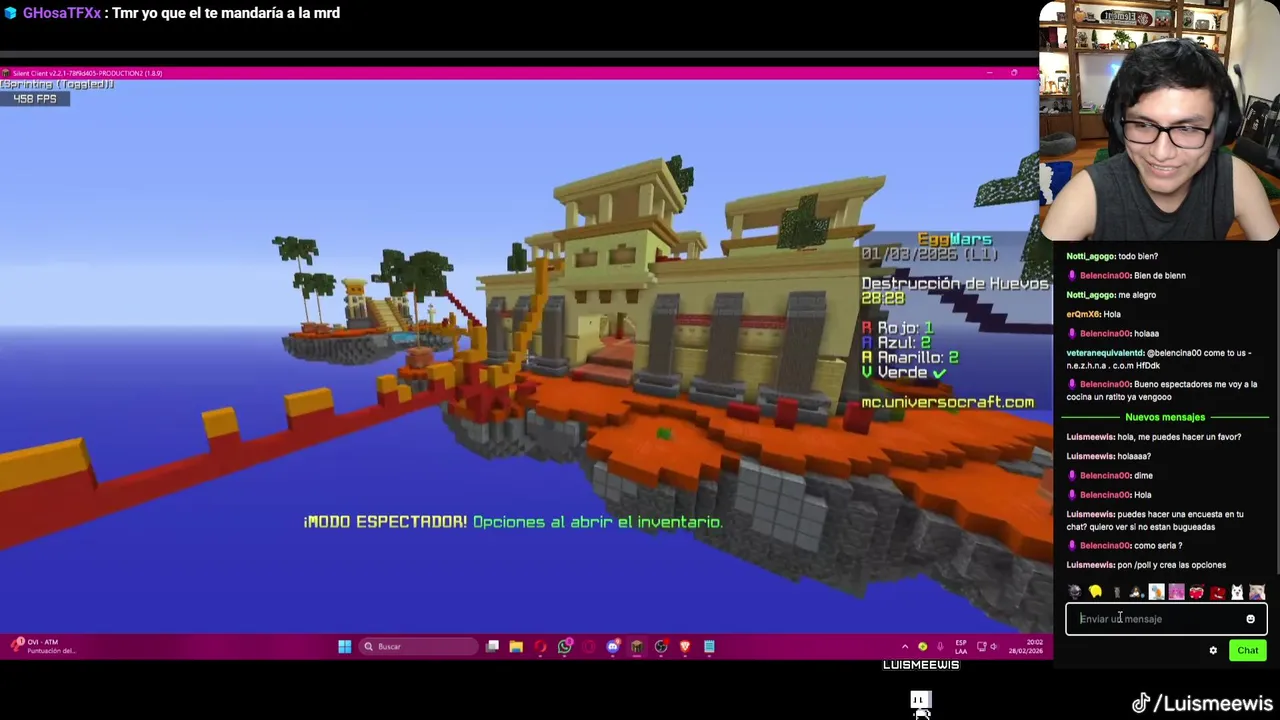Select the dark red square emote
1280x720 pixels.
(1218, 592)
